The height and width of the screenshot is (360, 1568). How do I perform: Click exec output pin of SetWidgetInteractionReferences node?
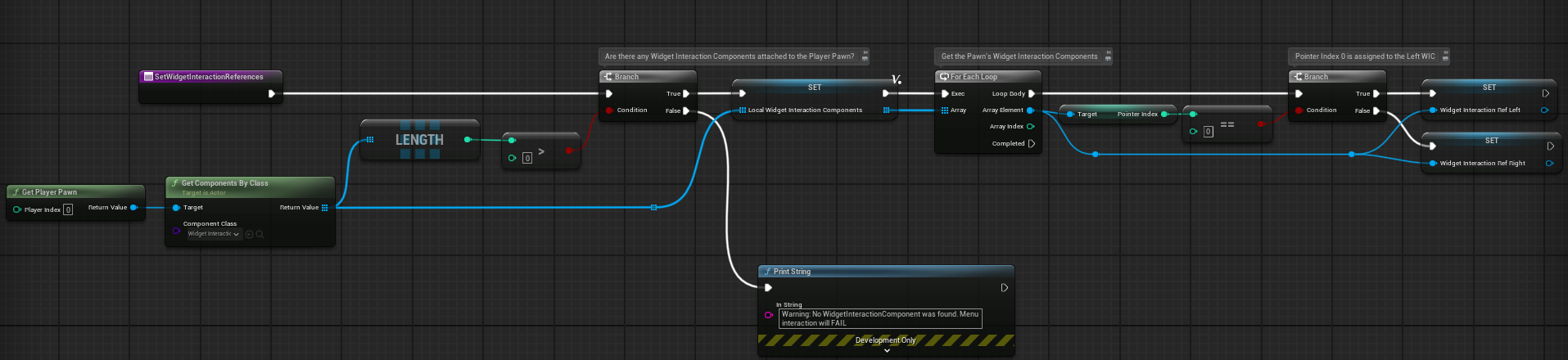[x=272, y=93]
